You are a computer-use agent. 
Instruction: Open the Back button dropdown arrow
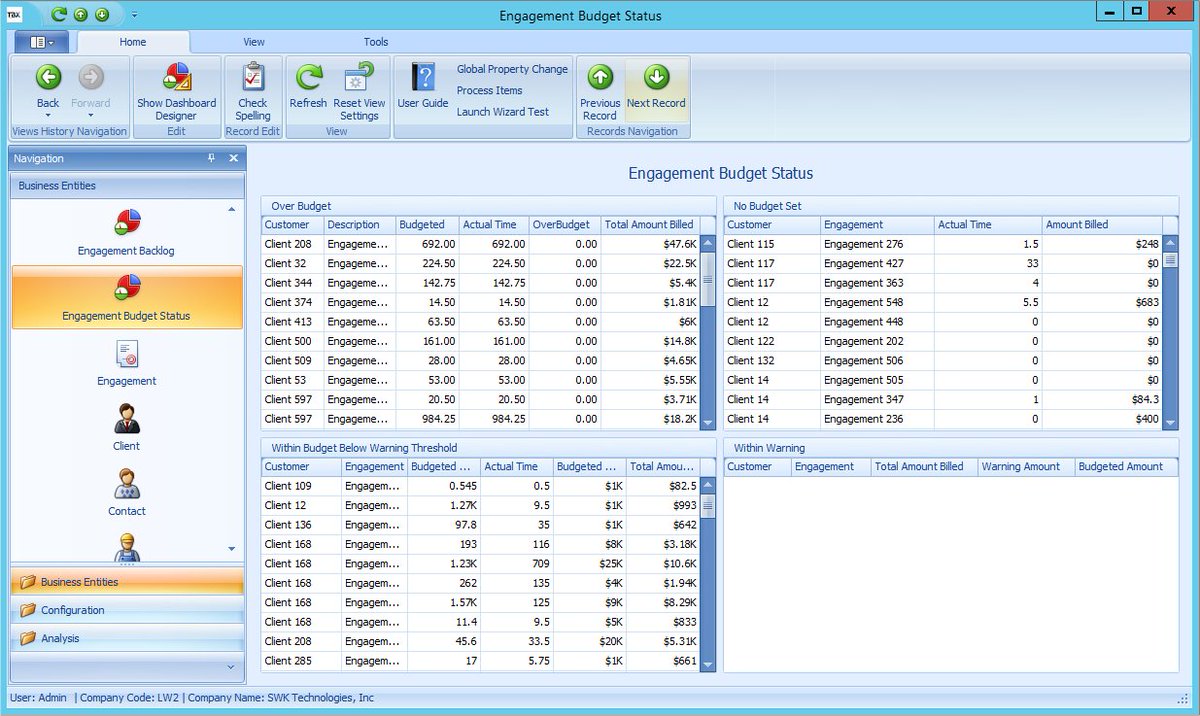point(48,116)
